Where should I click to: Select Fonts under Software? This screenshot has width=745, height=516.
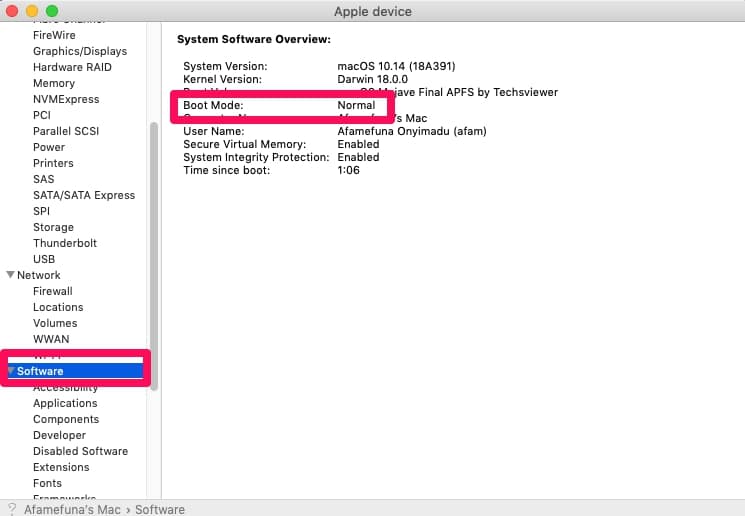tap(48, 483)
